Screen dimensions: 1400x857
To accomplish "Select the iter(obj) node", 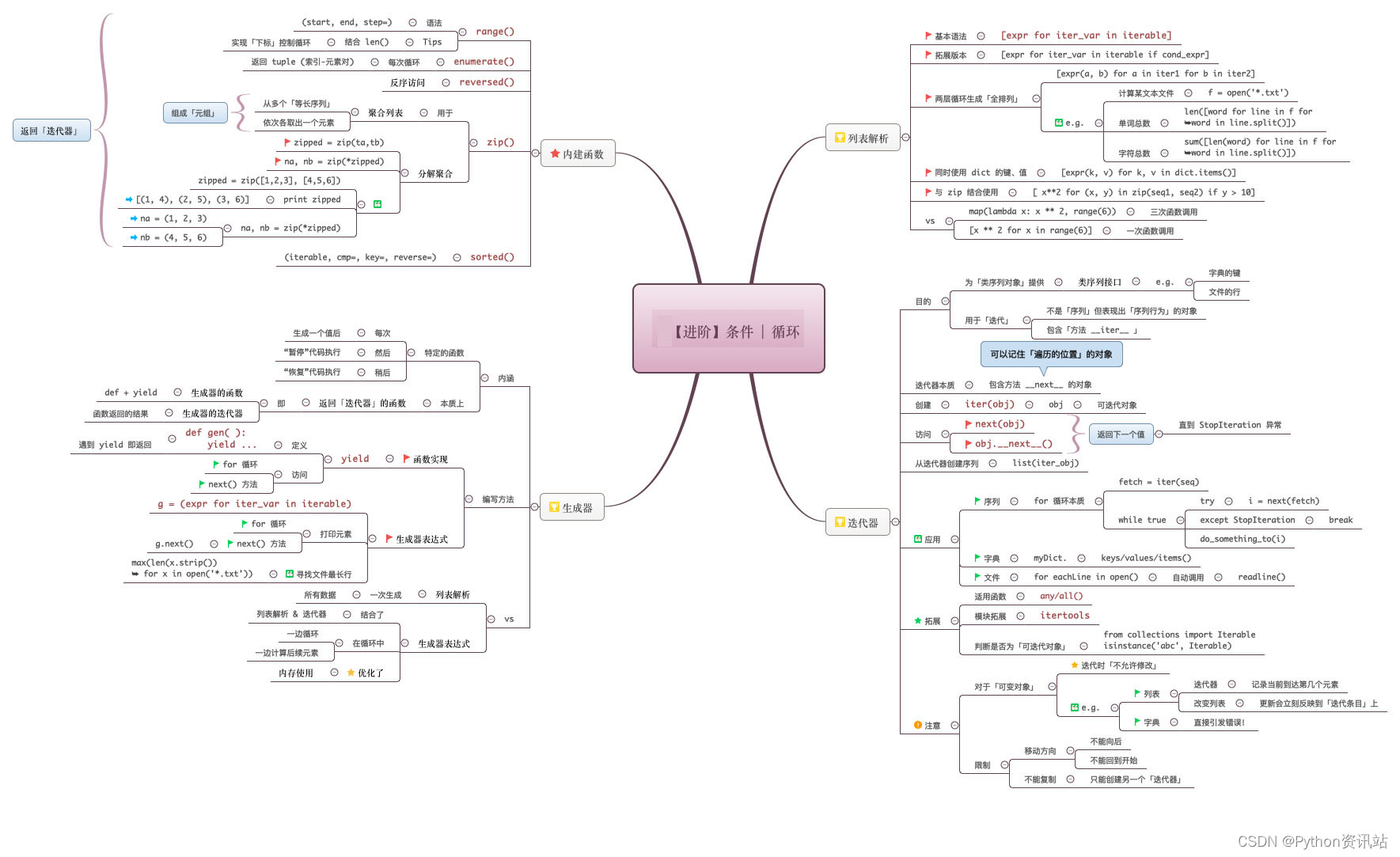I will click(x=989, y=404).
